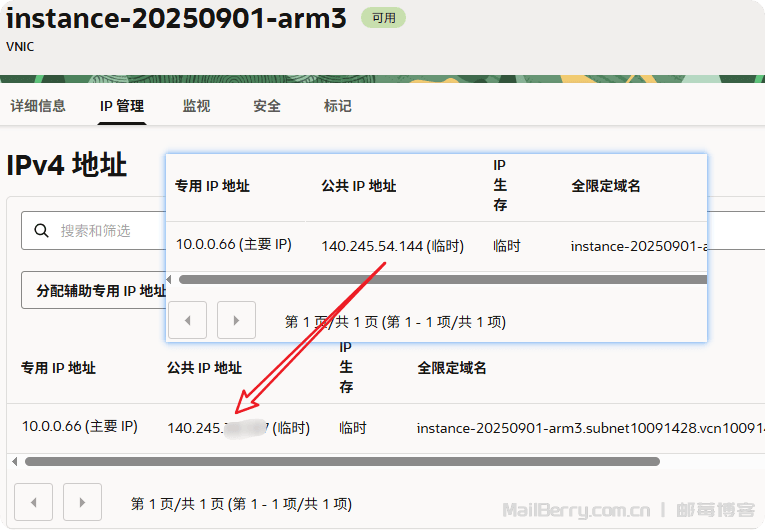Viewport: 765px width, 530px height.
Task: Click the public IP 140.245.54.144 cell
Action: pyautogui.click(x=392, y=246)
